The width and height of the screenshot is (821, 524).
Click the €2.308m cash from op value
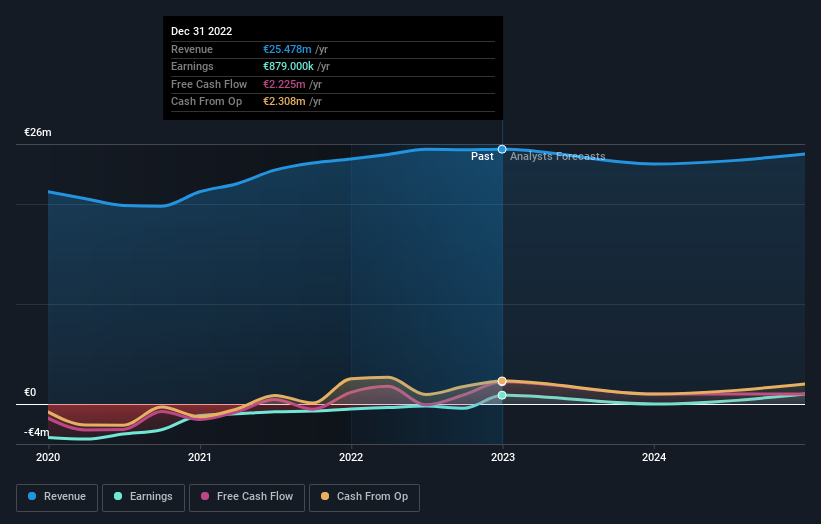coord(284,102)
